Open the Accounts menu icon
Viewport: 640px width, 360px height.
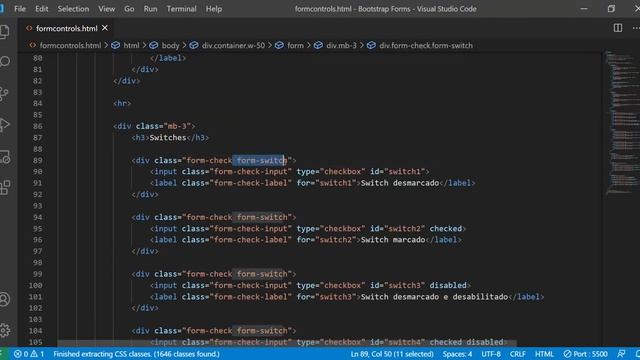4,299
